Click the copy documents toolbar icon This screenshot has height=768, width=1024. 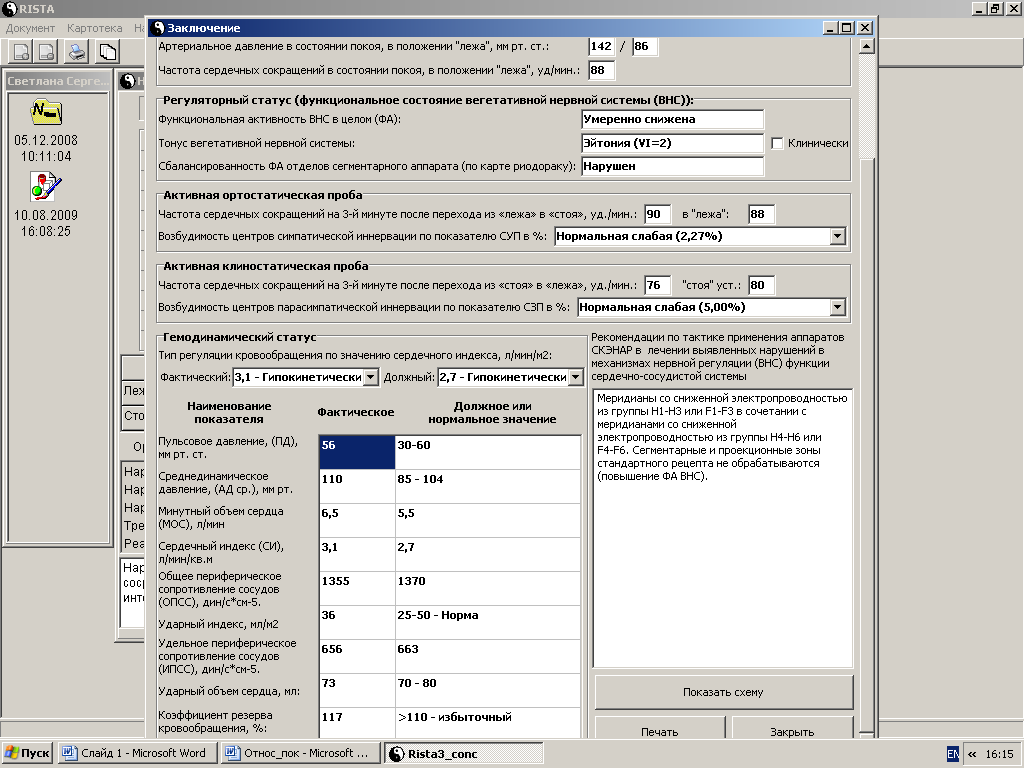[x=107, y=52]
